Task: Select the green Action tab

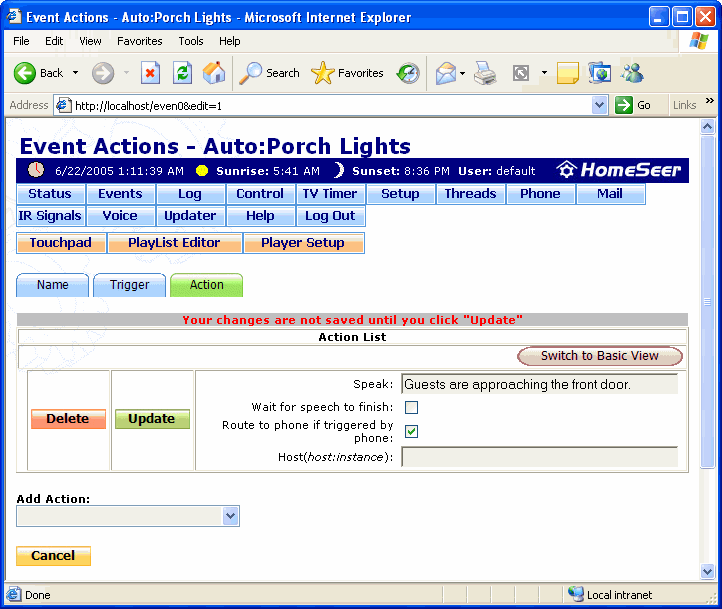Action: pos(206,285)
